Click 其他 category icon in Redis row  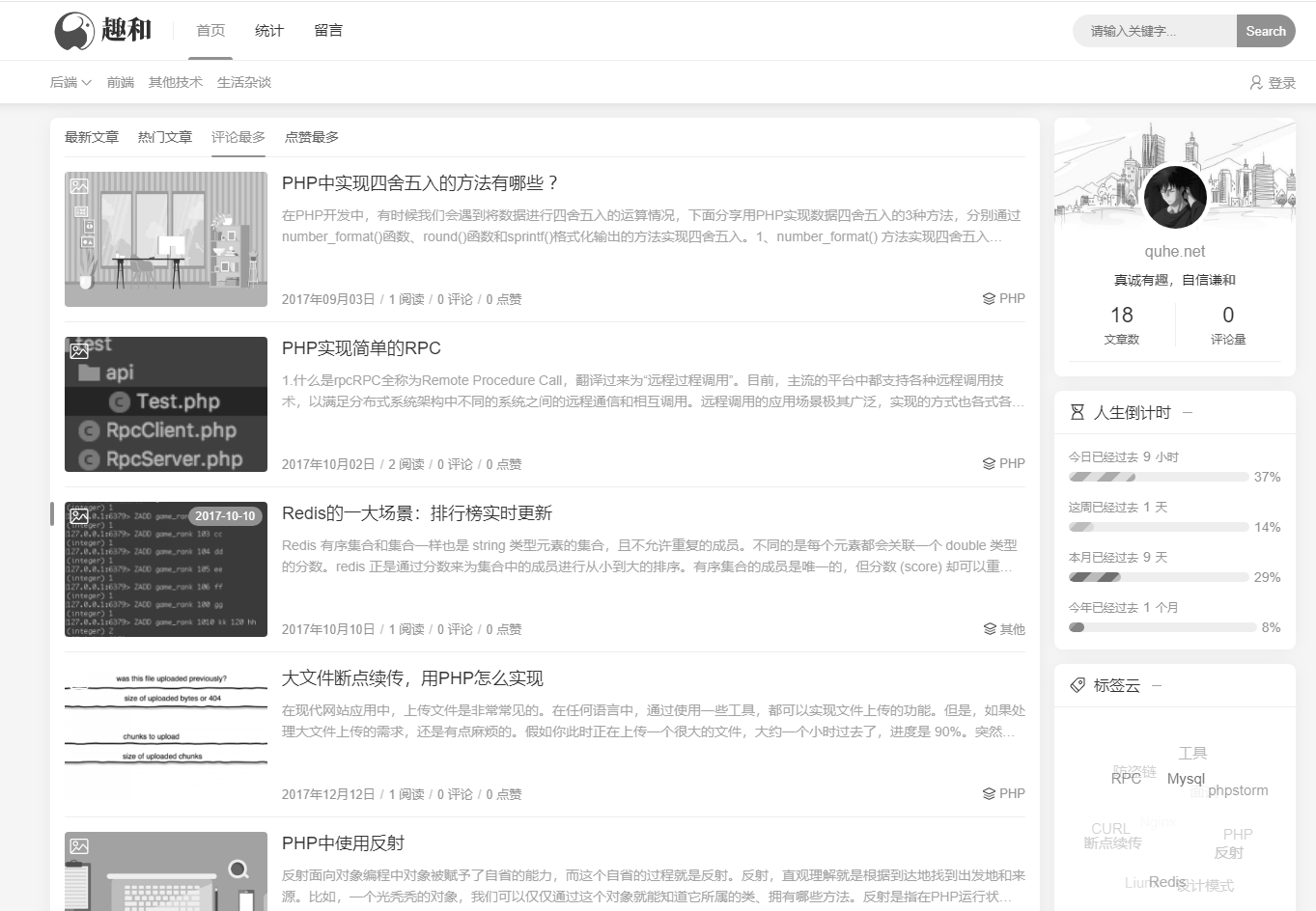990,629
